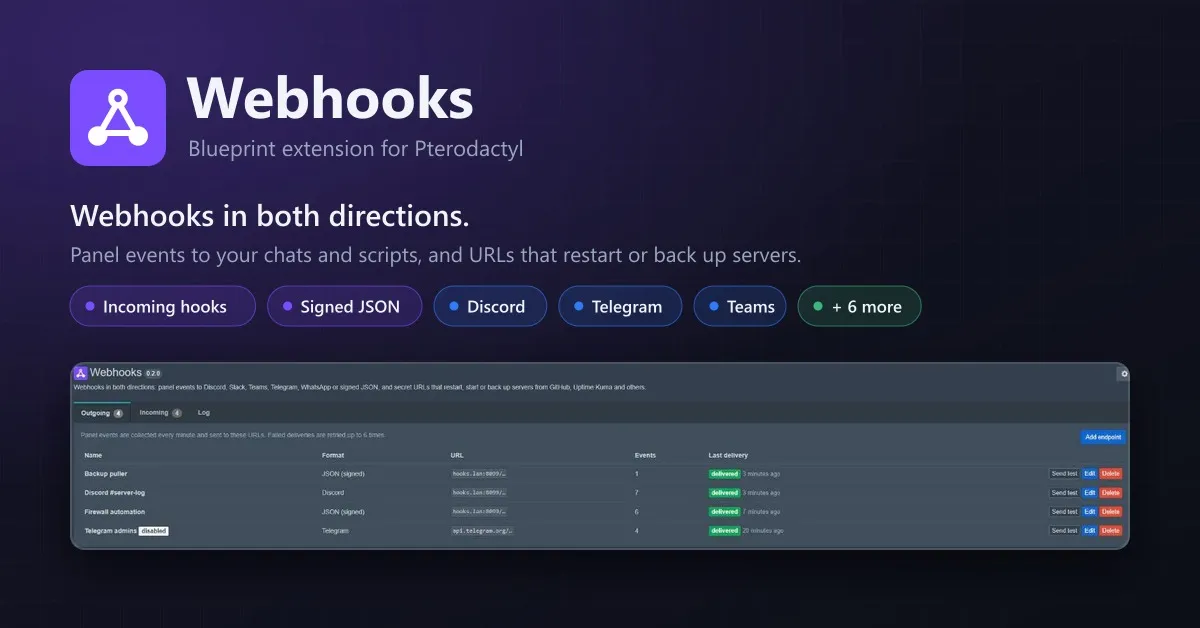Send test for Discord #server-log
The image size is (1200, 628).
[1064, 492]
